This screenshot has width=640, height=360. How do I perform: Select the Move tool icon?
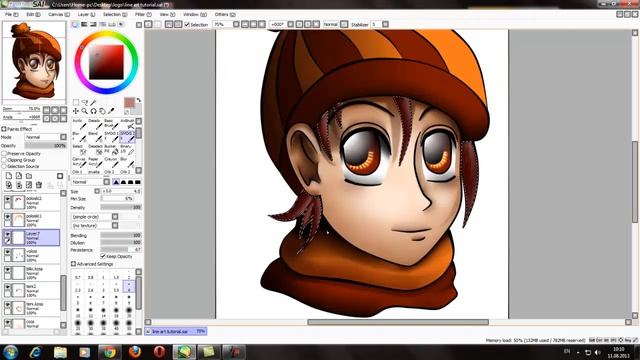click(x=76, y=111)
